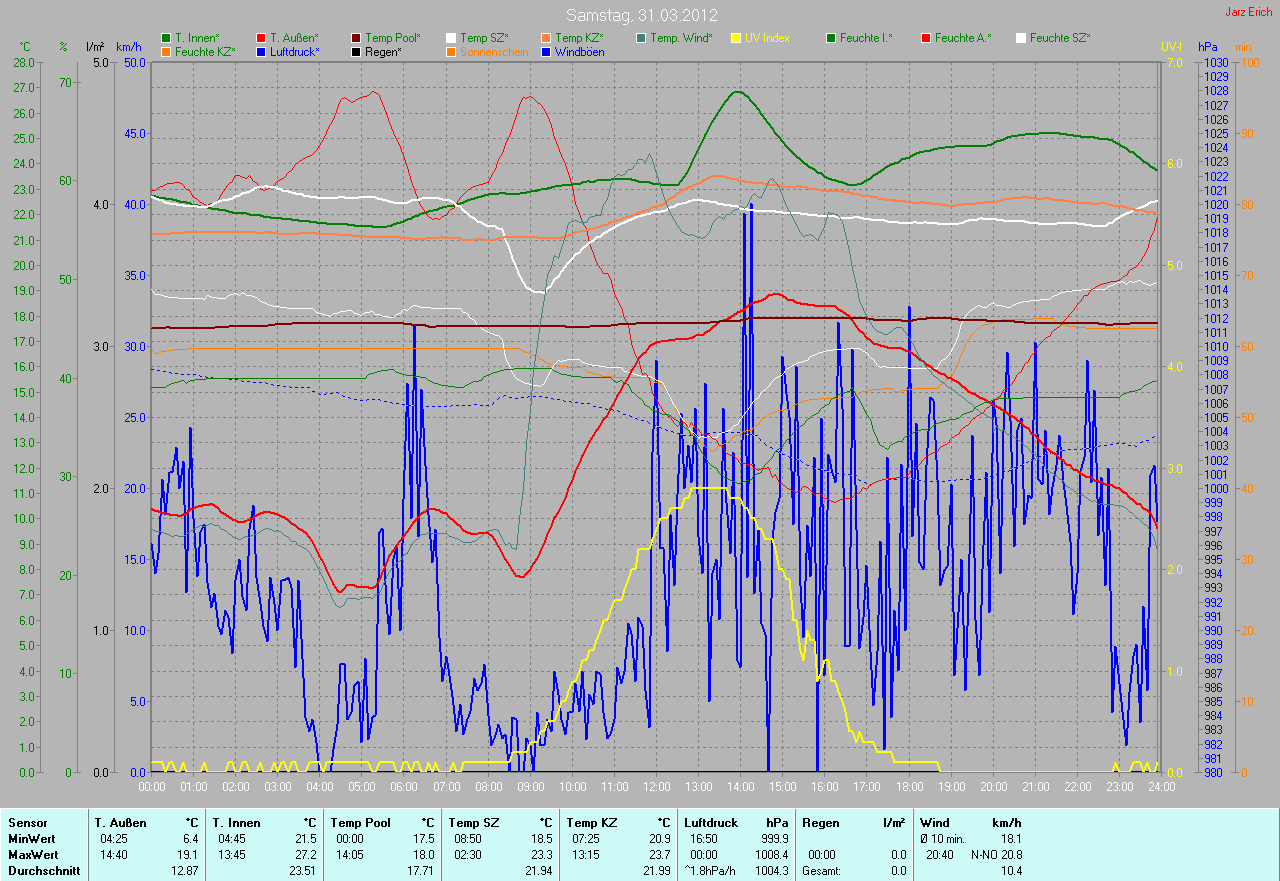Click the black Regen legend square

pyautogui.click(x=356, y=51)
